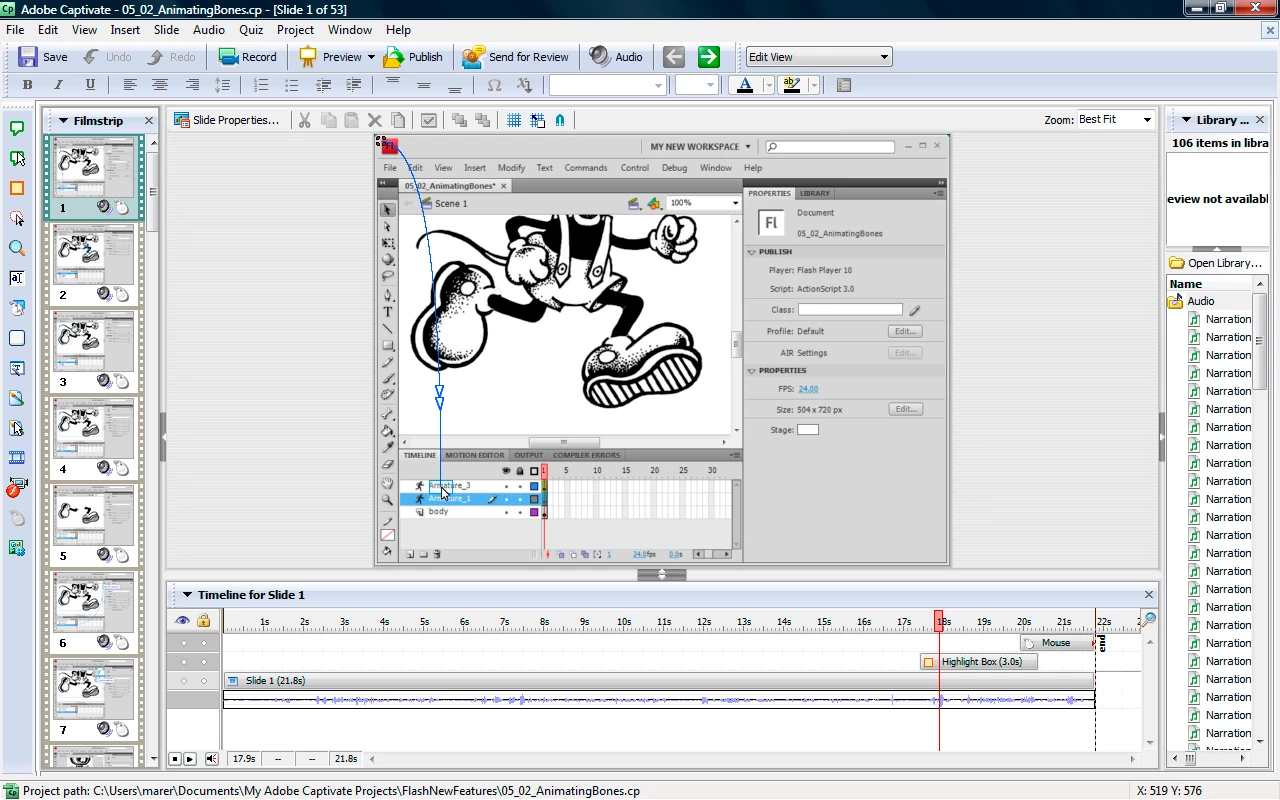
Task: Toggle visibility dot for Mouse timeline row
Action: 183,643
